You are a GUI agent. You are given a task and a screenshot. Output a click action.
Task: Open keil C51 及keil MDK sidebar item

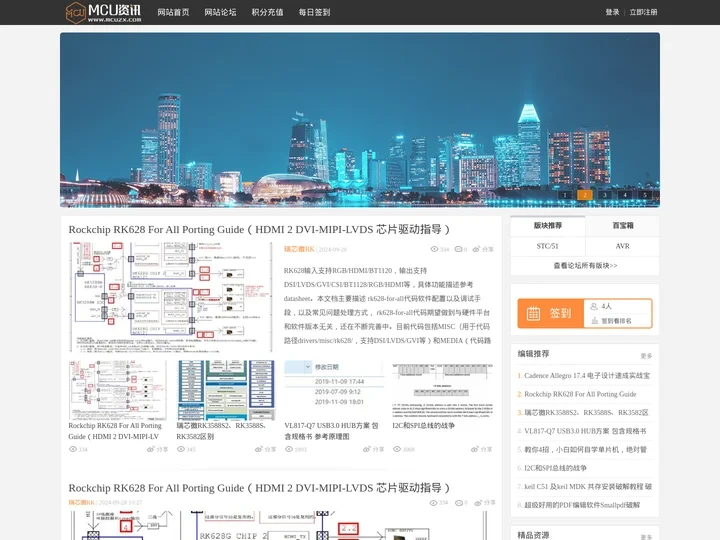click(x=588, y=486)
